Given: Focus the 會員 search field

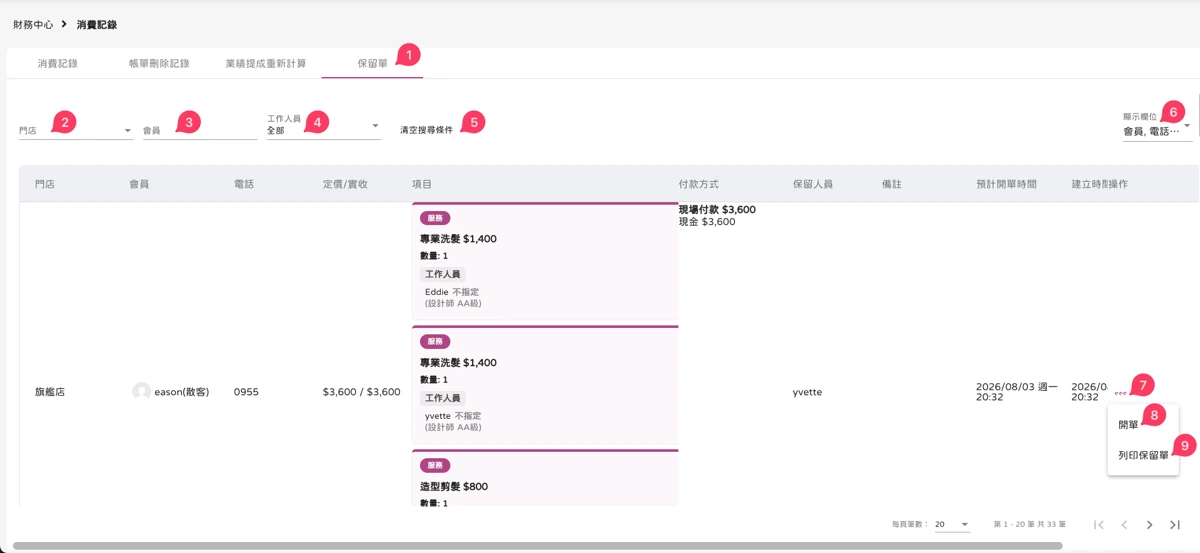Looking at the screenshot, I should pos(200,130).
